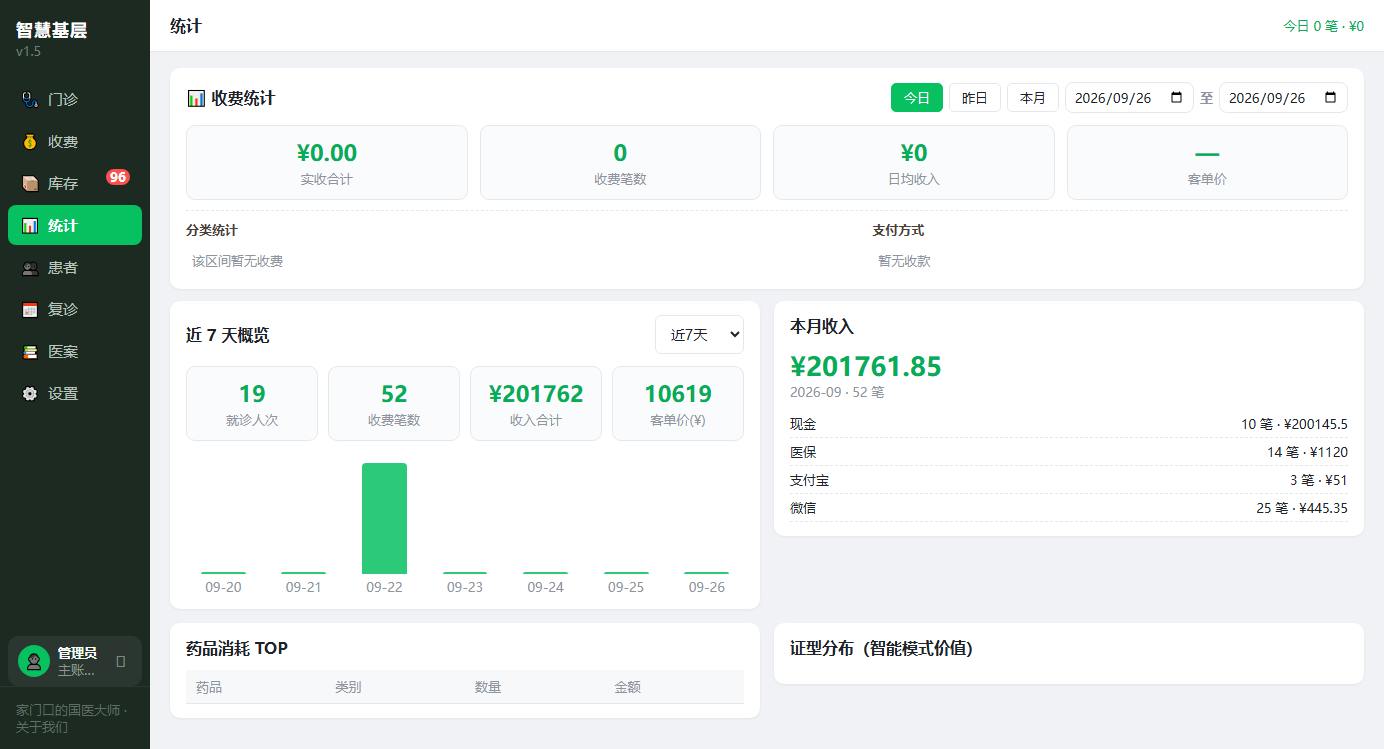Click the 客单价(¥) 10619 card
The height and width of the screenshot is (749, 1384).
click(x=678, y=403)
